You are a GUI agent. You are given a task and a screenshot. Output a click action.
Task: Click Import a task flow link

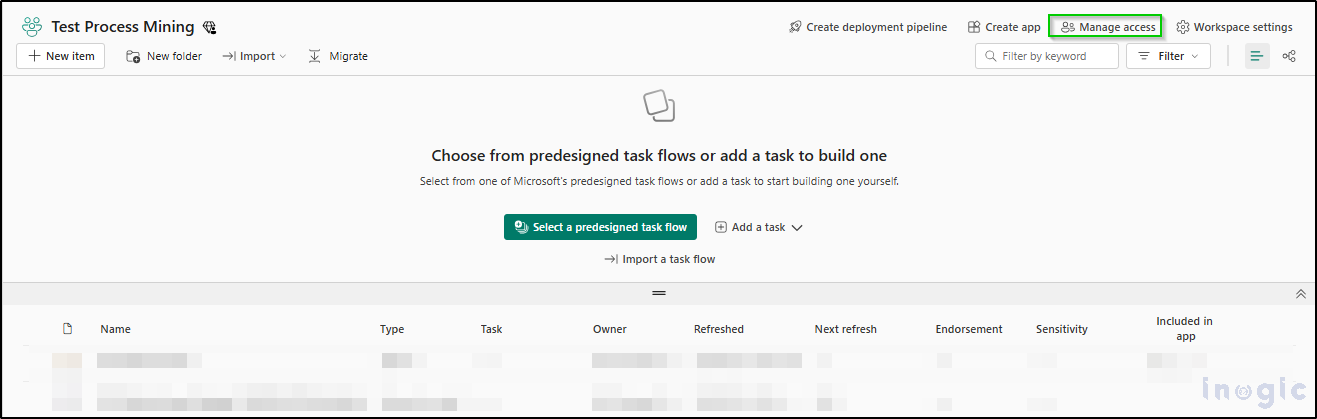659,259
